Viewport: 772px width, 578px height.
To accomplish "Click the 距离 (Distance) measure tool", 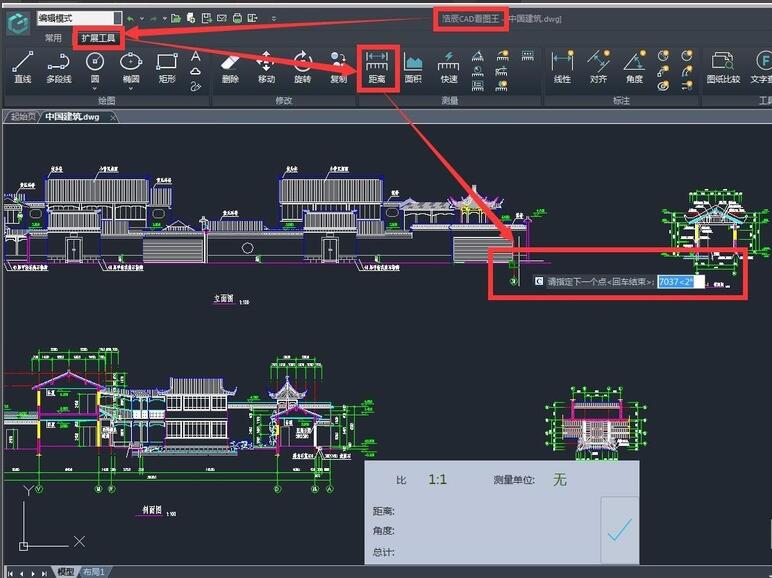I will pos(377,66).
